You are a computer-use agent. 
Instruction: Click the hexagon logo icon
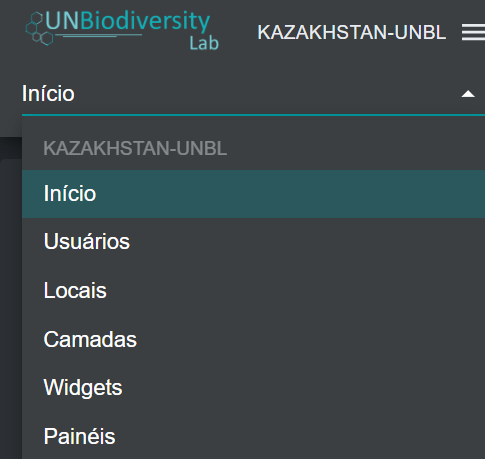[x=35, y=28]
